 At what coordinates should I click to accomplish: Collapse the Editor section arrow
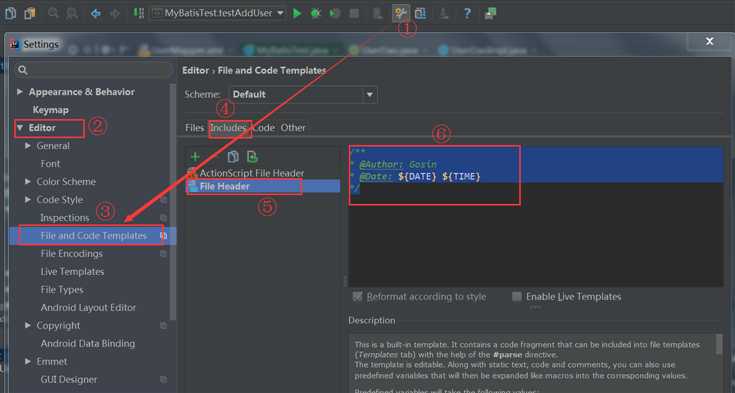(x=20, y=128)
